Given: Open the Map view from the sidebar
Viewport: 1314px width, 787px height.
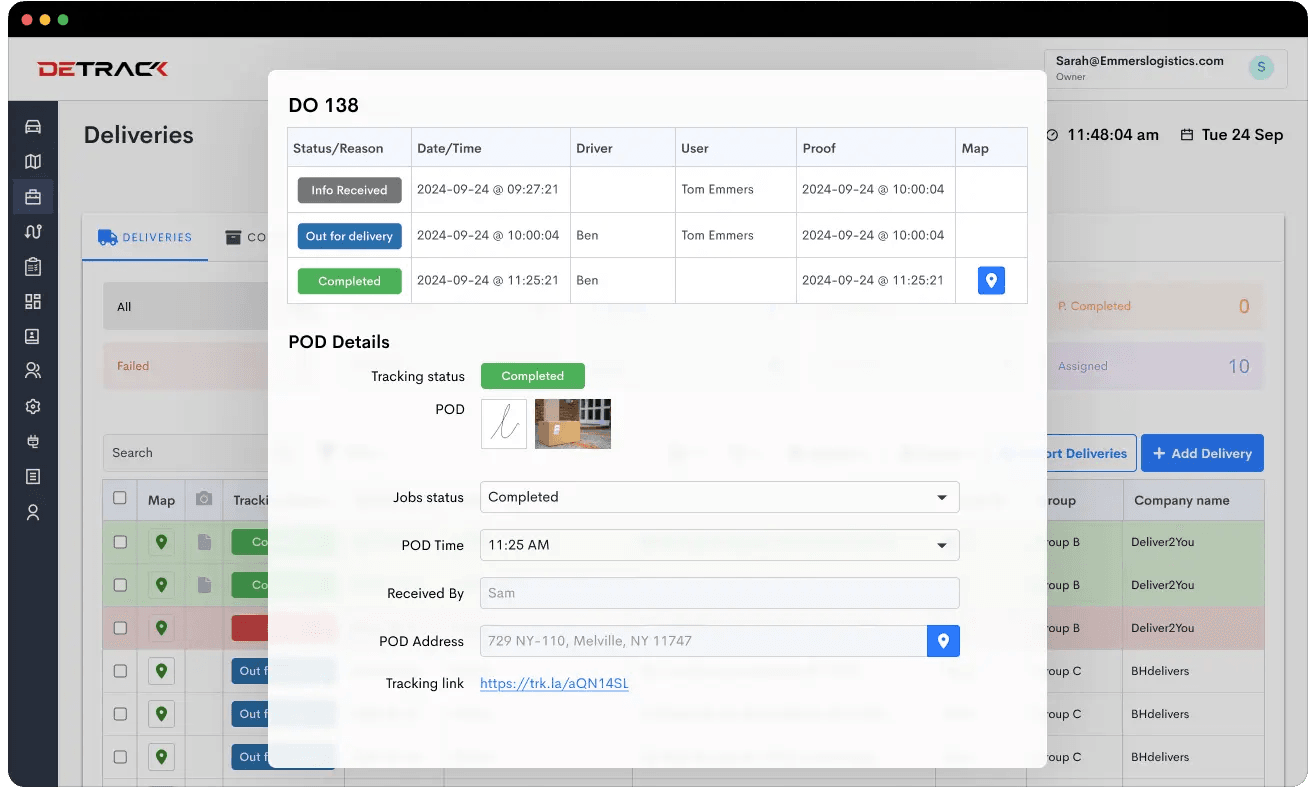Looking at the screenshot, I should point(33,161).
